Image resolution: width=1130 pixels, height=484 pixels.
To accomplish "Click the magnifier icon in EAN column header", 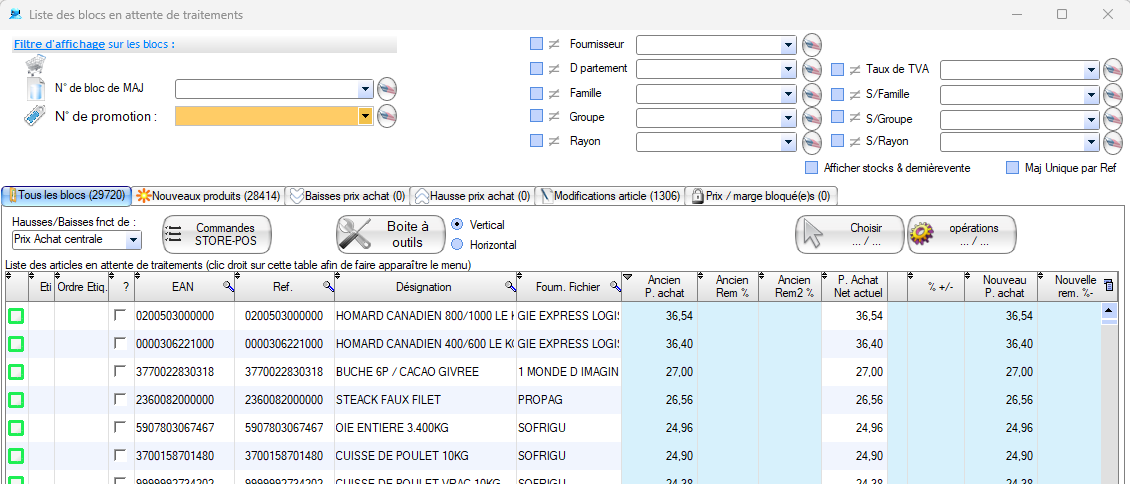I will 228,287.
